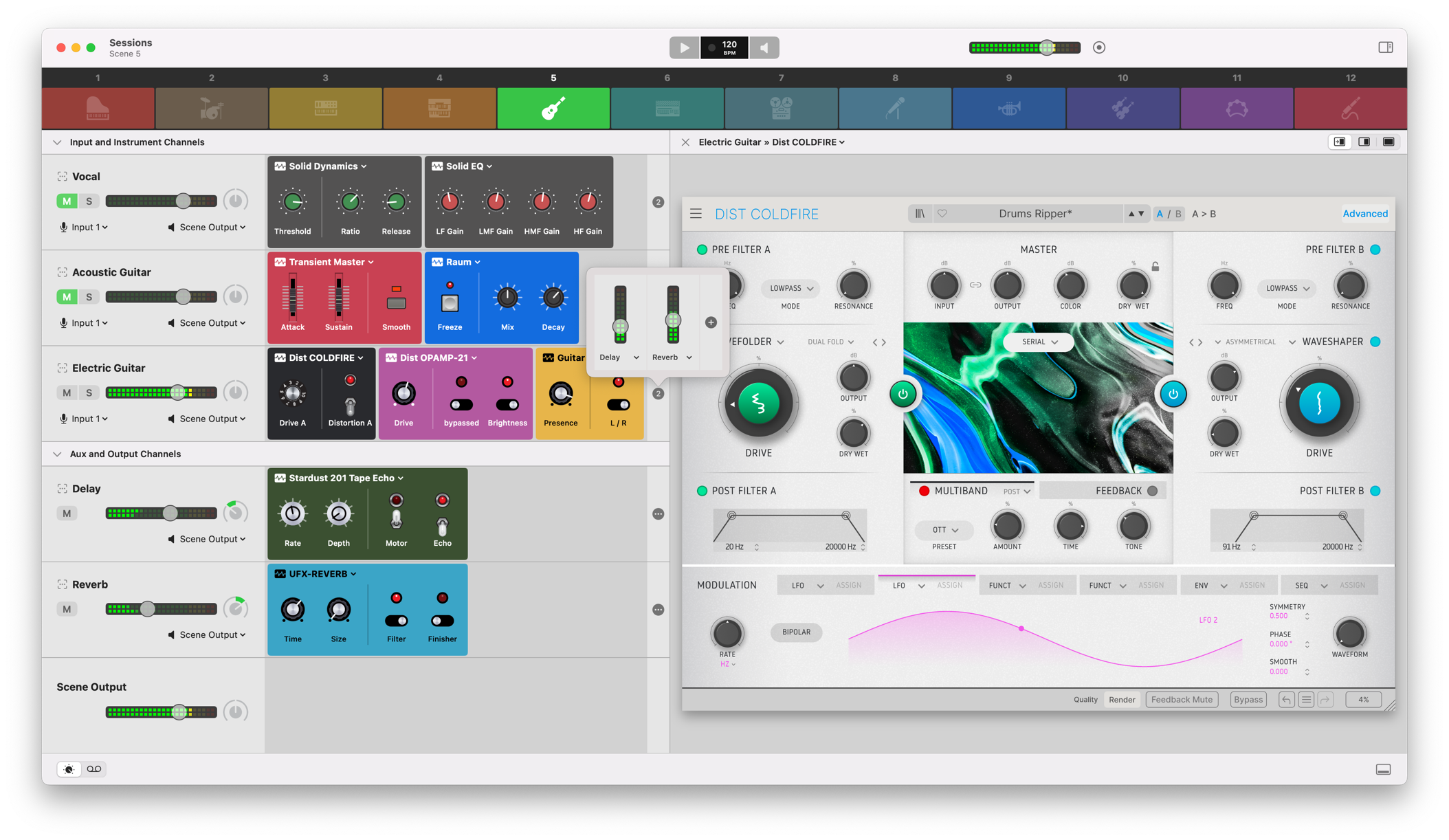Click the undo arrow in plugin footer
This screenshot has height=840, width=1449.
pyautogui.click(x=1286, y=700)
